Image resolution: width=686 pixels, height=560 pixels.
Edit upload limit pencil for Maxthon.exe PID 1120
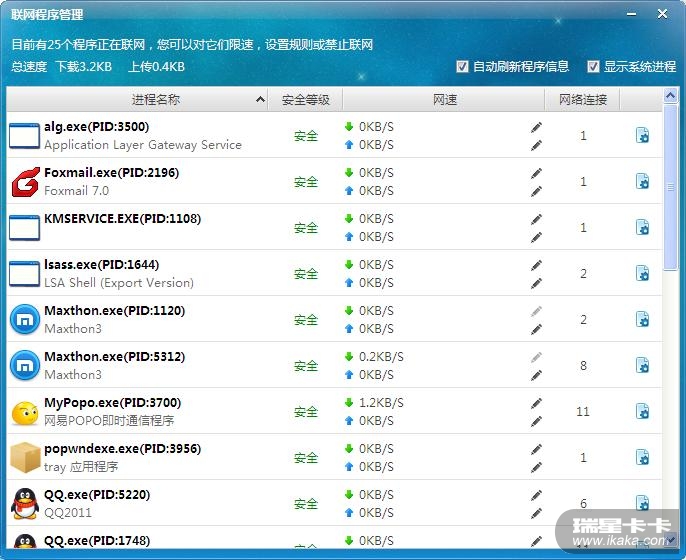pos(536,329)
